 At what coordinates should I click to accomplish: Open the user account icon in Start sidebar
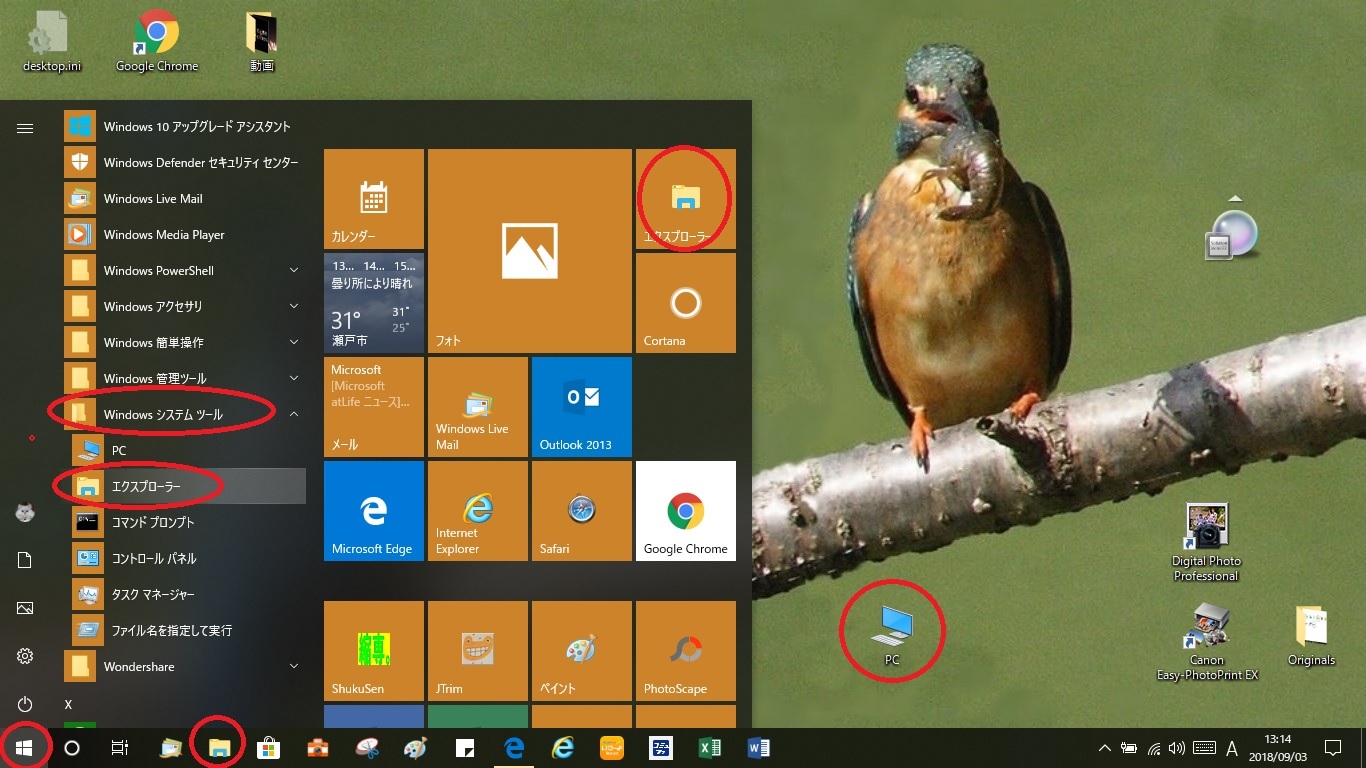coord(25,513)
